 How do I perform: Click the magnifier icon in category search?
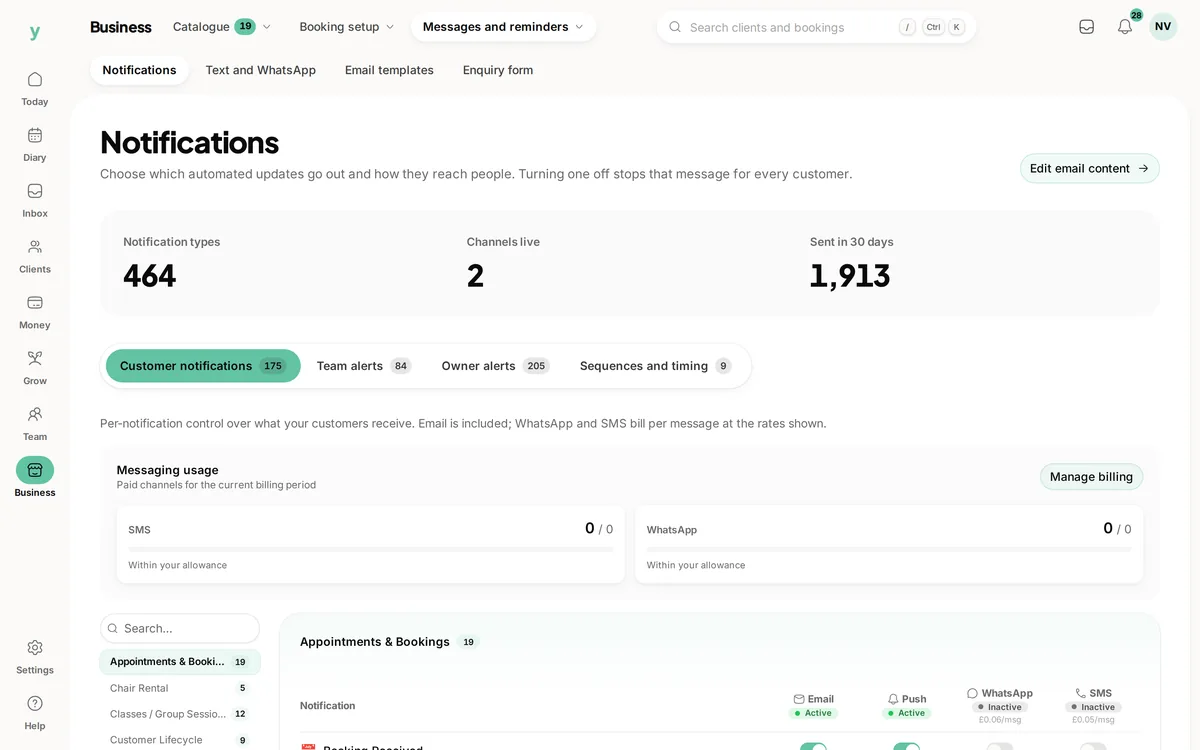113,628
